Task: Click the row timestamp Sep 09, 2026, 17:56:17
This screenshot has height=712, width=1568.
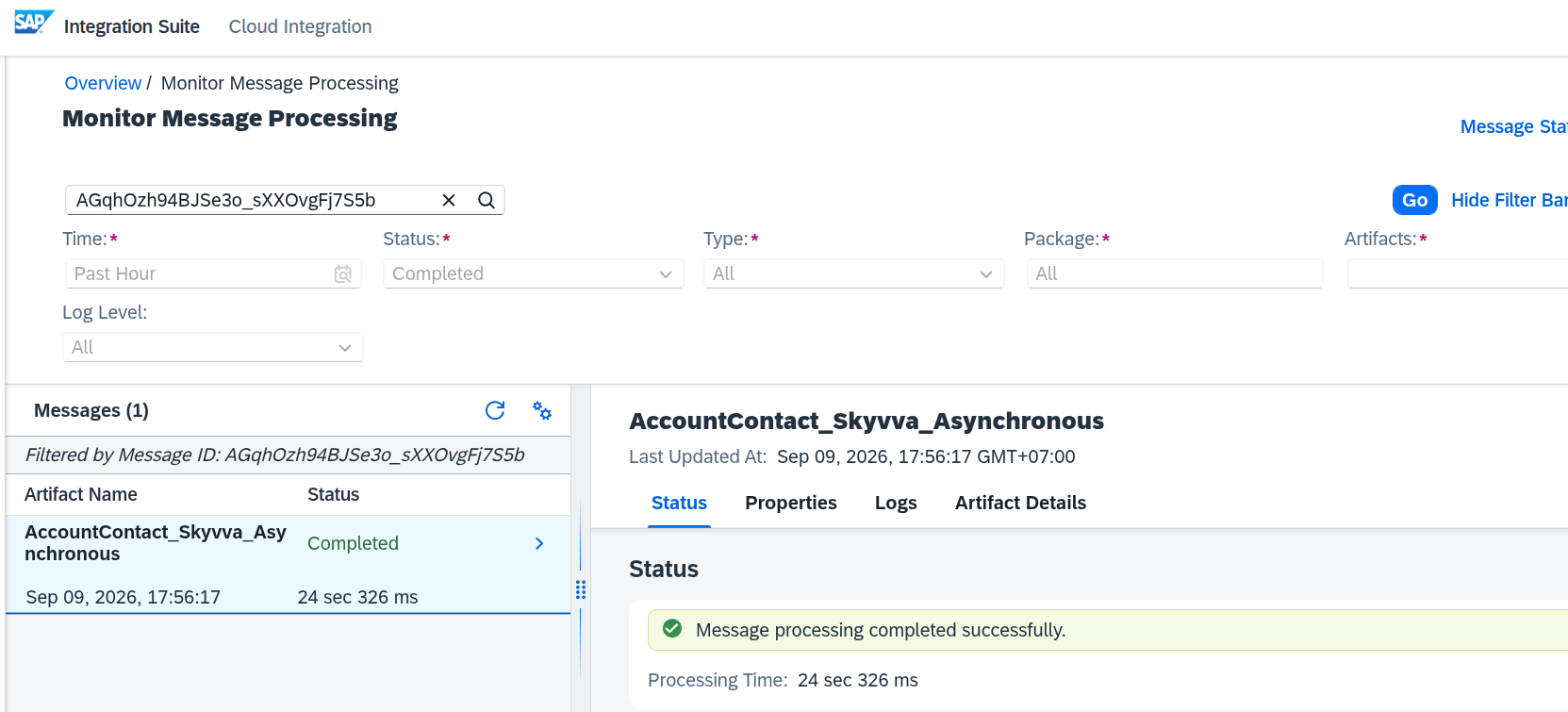Action: click(x=124, y=597)
